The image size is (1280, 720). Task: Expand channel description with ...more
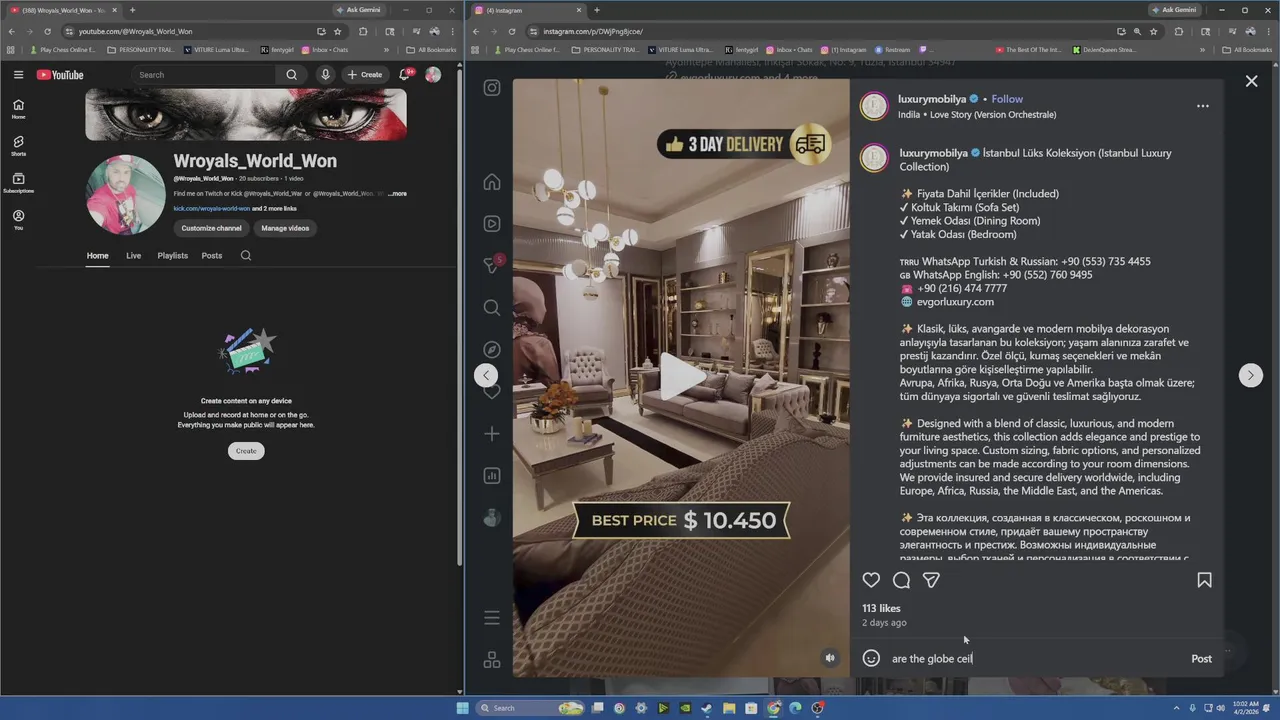click(x=398, y=194)
